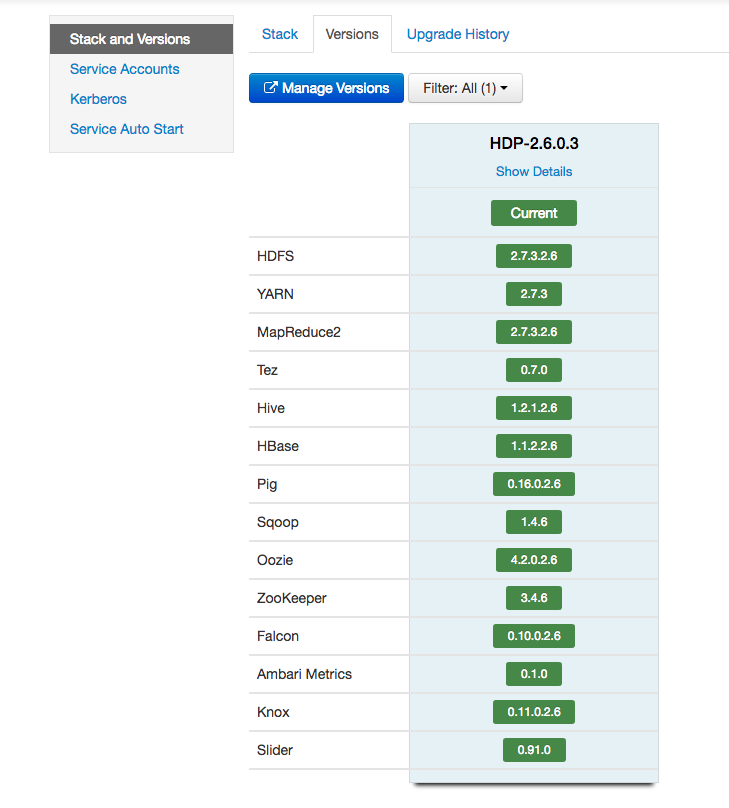Select Stack and Versions in the sidebar
The width and height of the screenshot is (729, 808).
[x=129, y=39]
